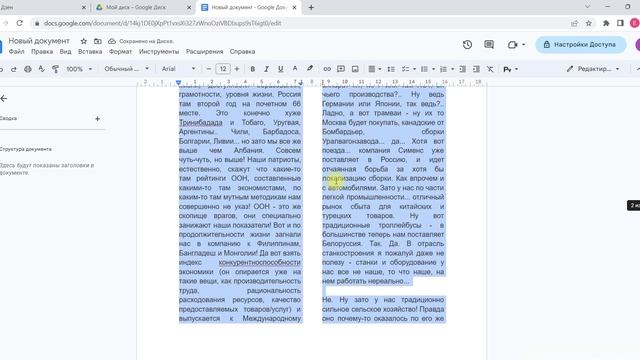
Task: Increase paragraph indent
Action: (476, 69)
